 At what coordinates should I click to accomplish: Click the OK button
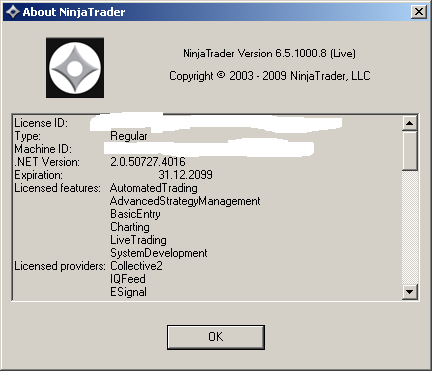click(216, 337)
